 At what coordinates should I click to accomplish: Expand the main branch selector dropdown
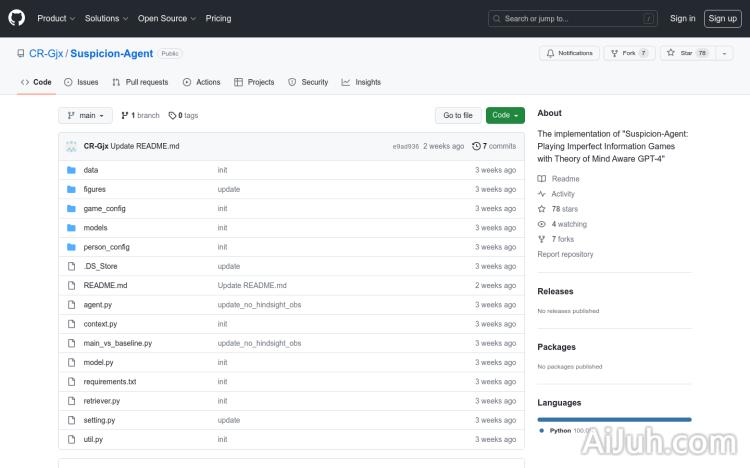(x=87, y=115)
